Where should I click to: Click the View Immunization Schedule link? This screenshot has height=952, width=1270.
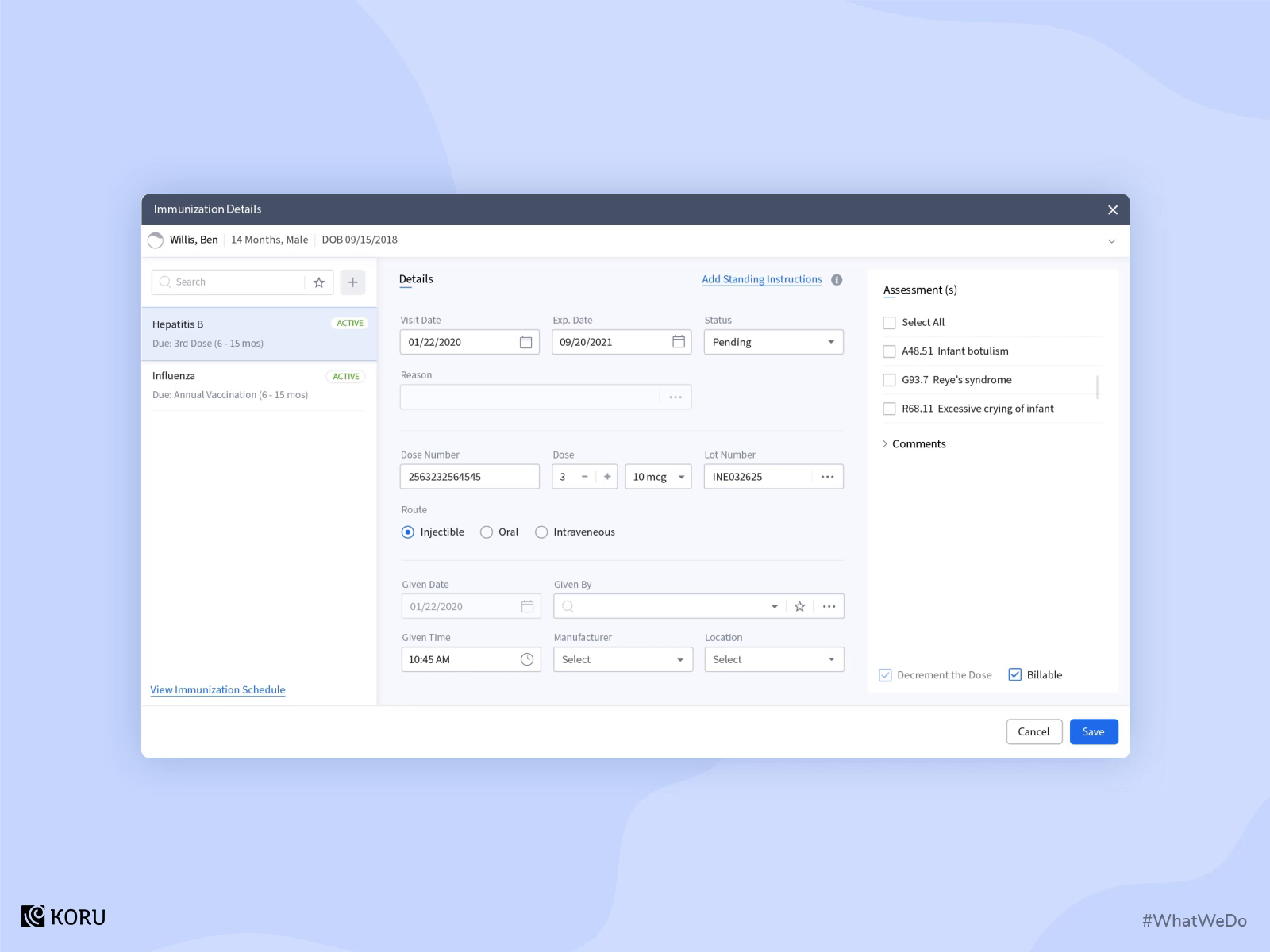pos(217,689)
